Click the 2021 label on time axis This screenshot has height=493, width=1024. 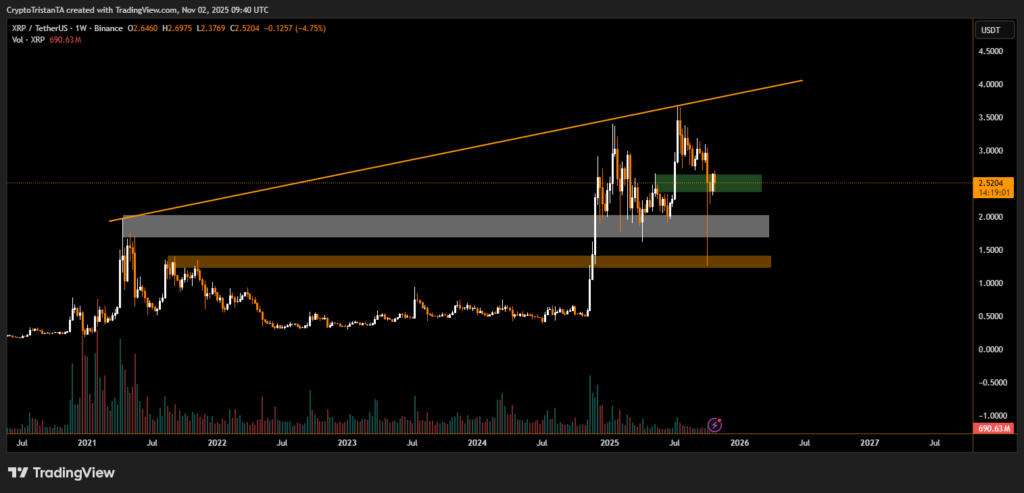point(86,441)
